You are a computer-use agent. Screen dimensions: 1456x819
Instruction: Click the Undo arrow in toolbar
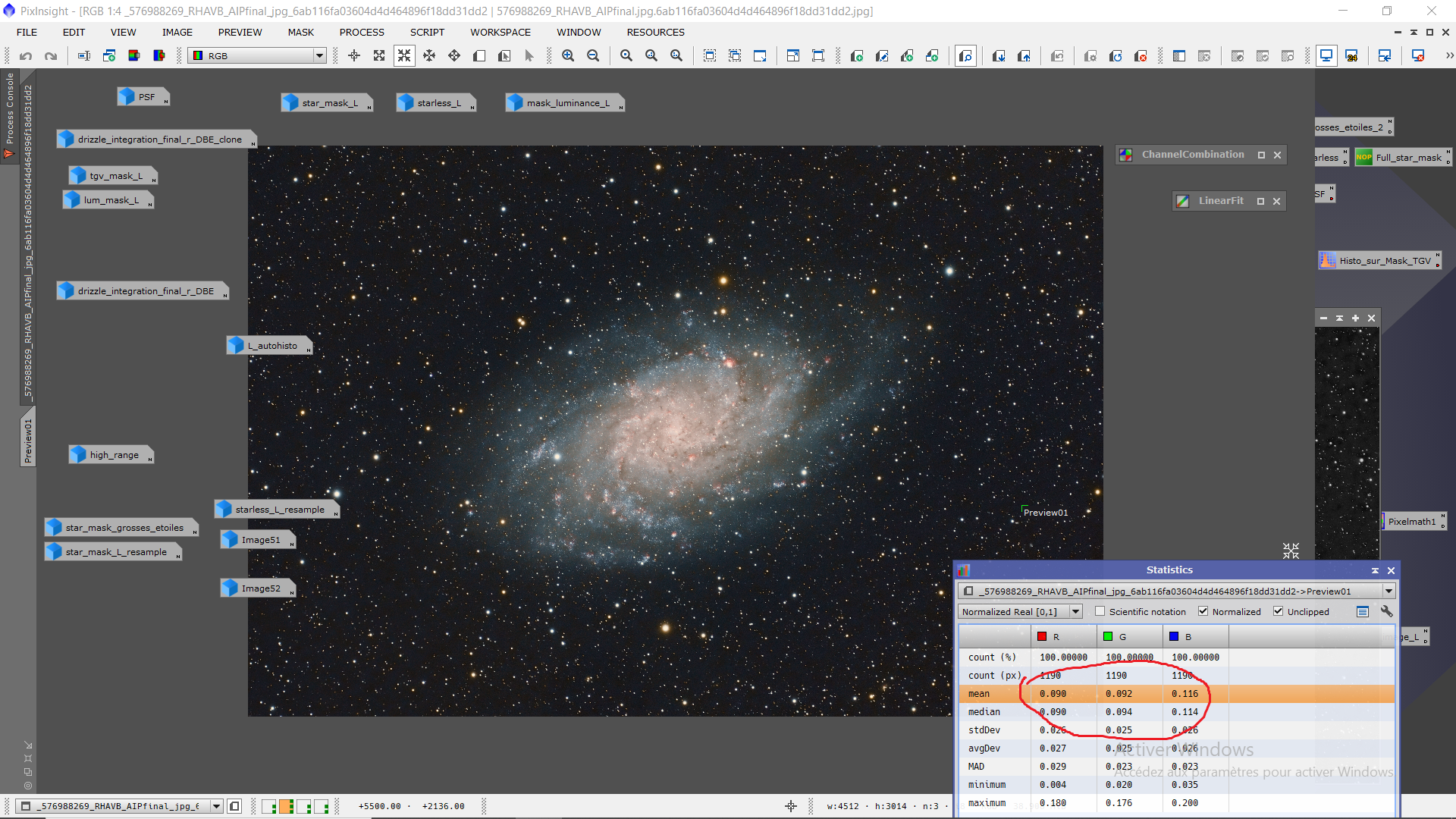tap(26, 55)
